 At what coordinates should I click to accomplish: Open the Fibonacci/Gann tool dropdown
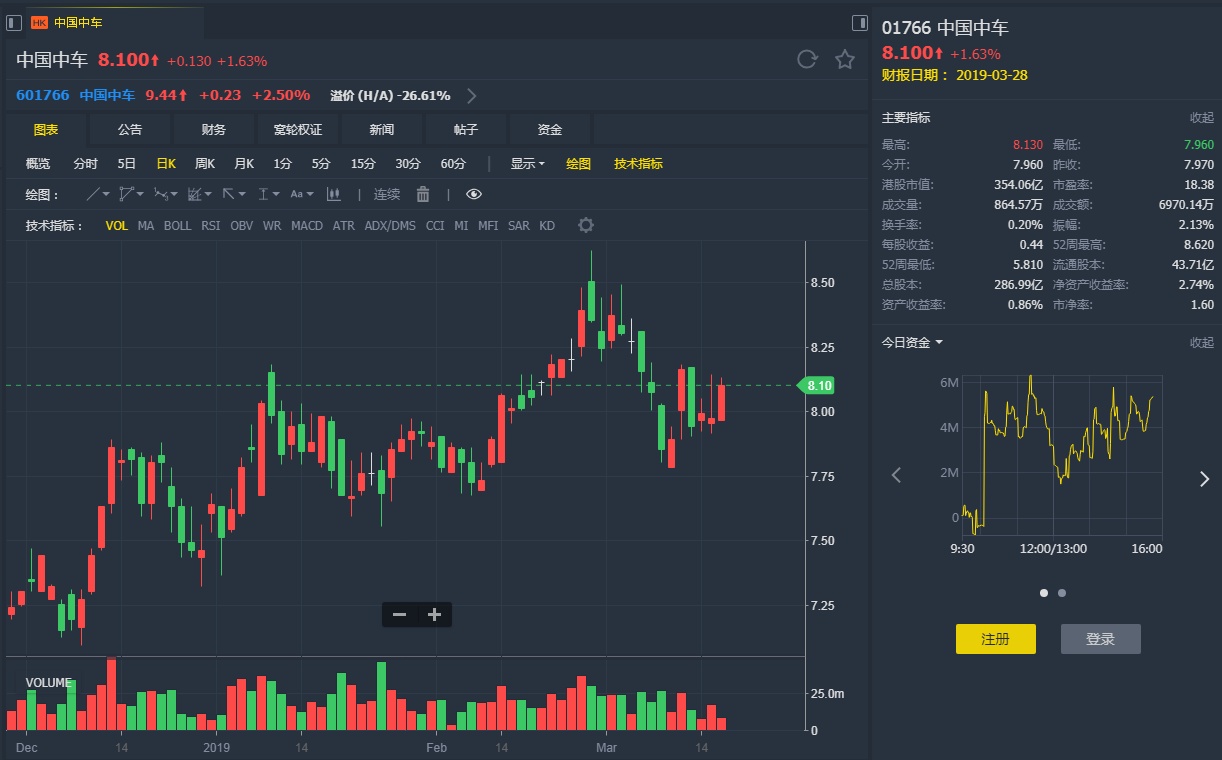(x=200, y=194)
